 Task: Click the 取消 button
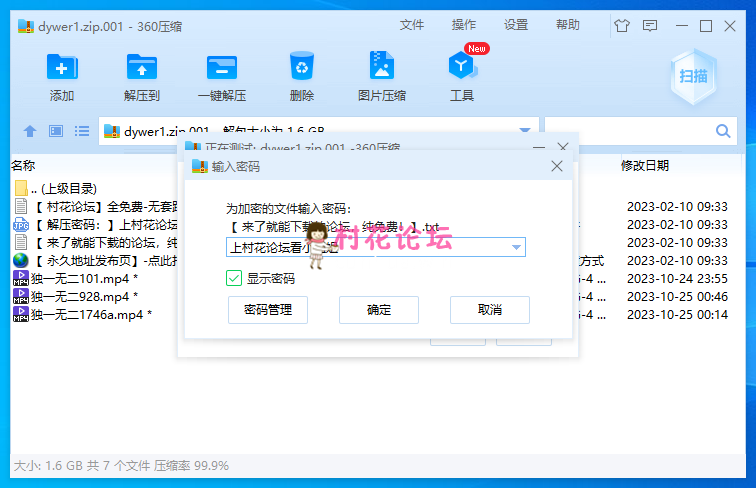490,310
